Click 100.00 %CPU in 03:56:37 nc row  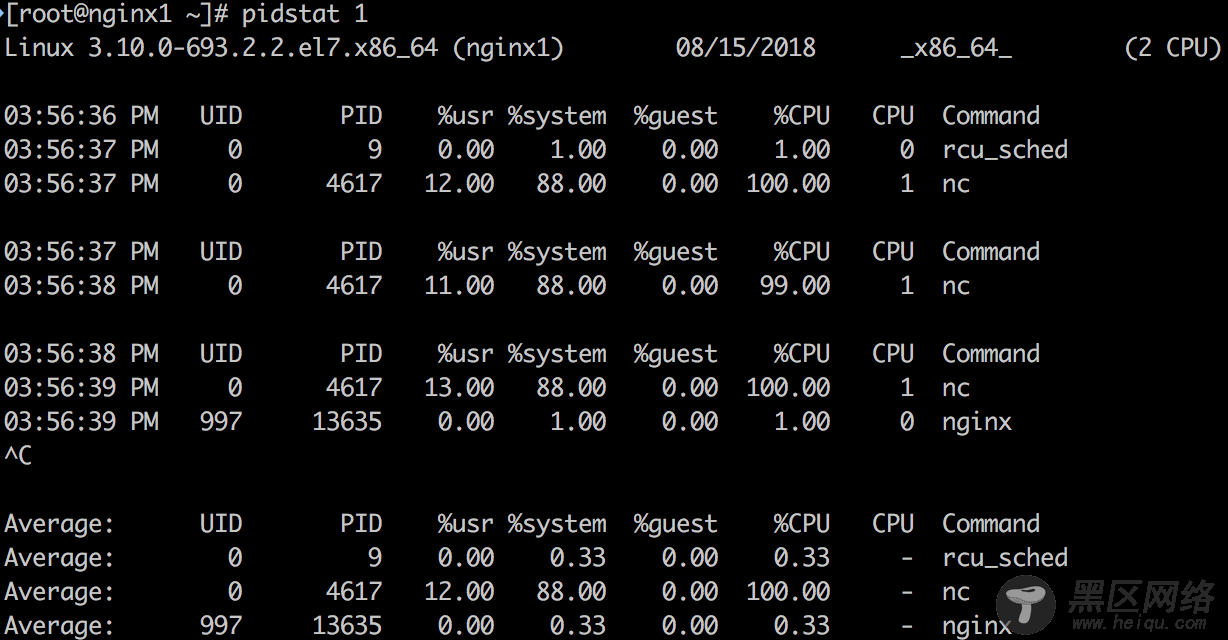[788, 184]
